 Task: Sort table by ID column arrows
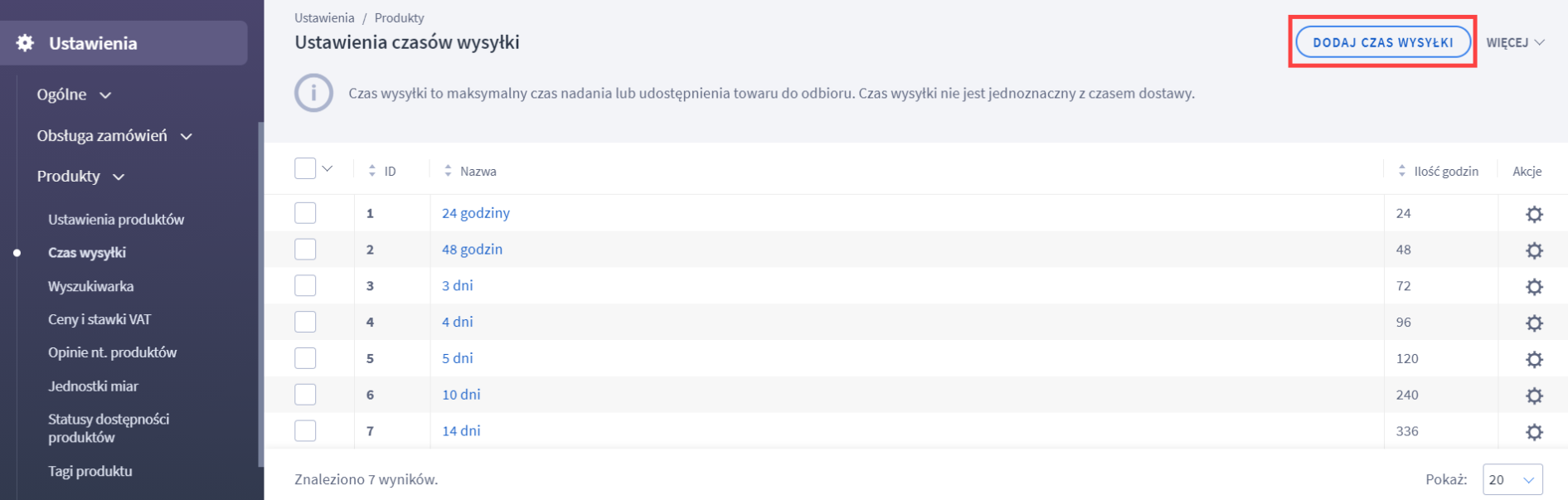click(371, 171)
